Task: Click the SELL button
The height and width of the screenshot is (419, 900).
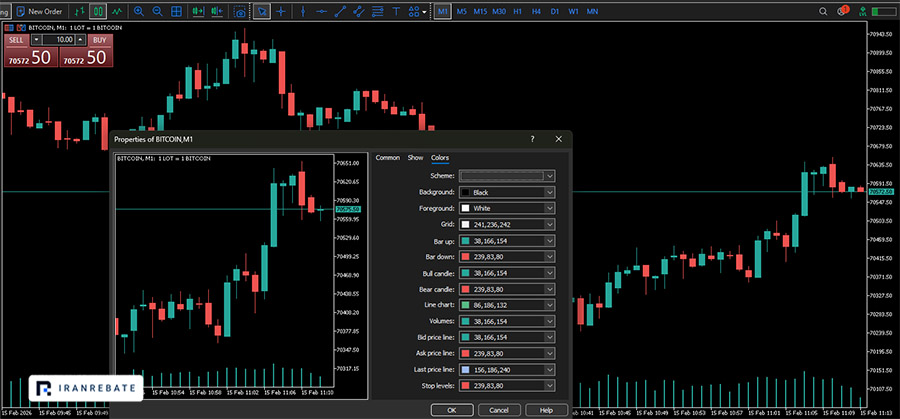Action: tap(16, 40)
